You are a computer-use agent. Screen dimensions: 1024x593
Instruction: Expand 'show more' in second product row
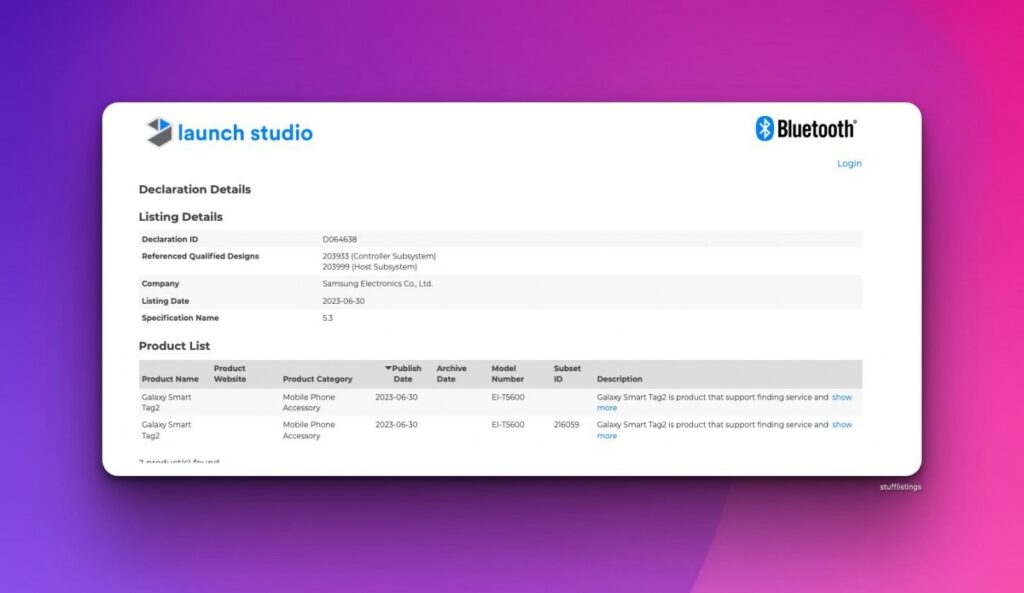842,425
